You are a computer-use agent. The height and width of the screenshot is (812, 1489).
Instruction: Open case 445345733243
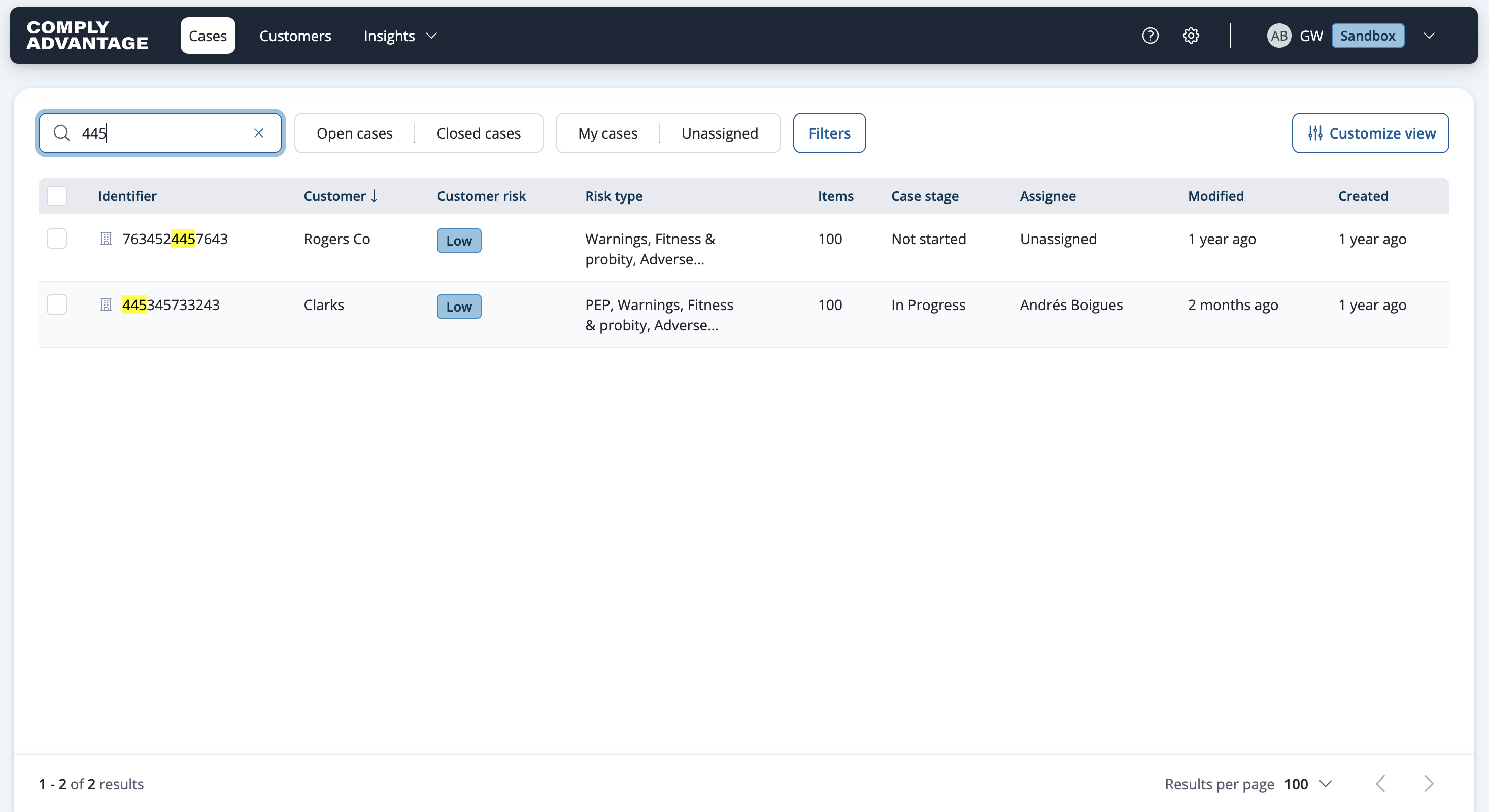[x=171, y=304]
